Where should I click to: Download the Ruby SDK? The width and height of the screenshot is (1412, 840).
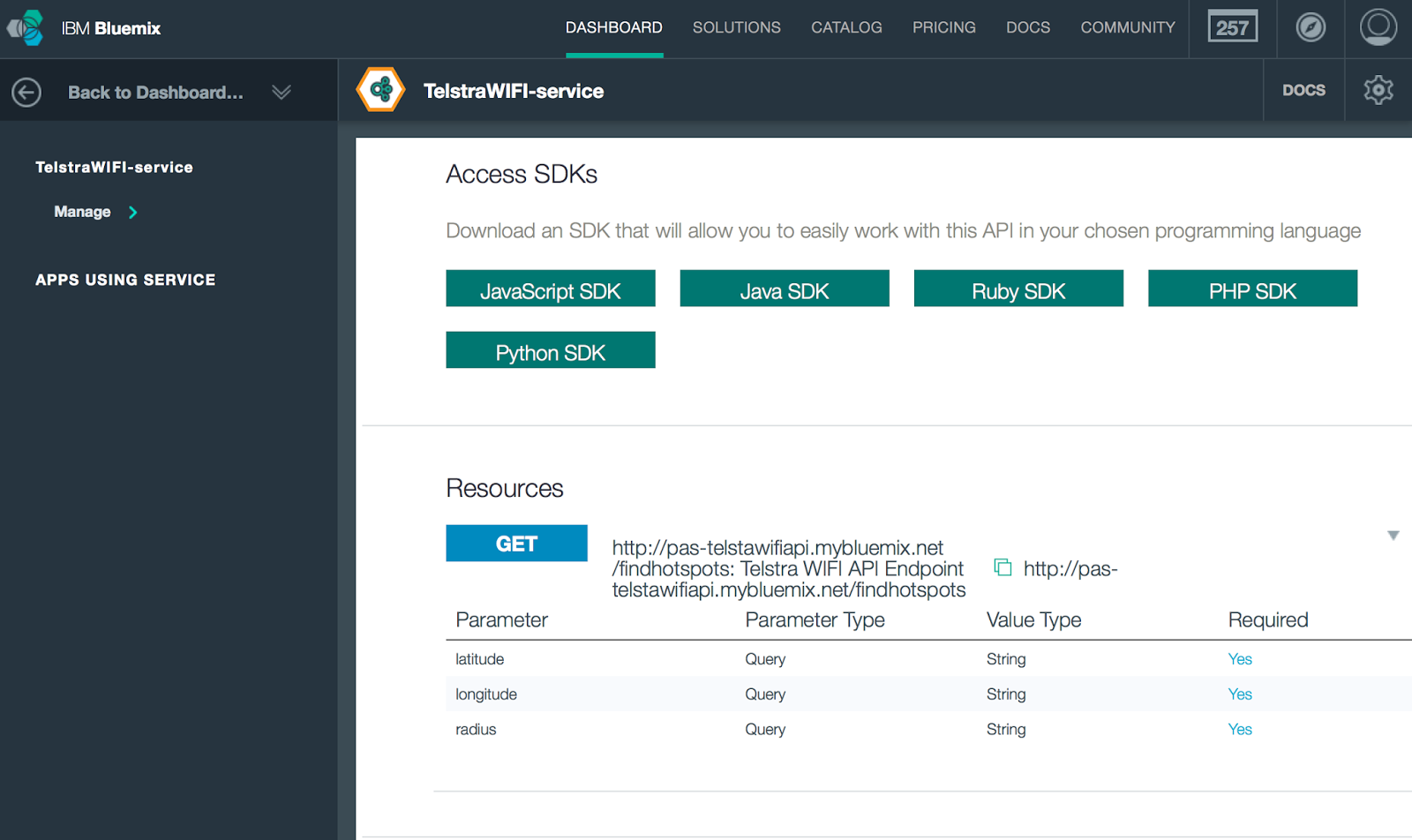(x=1018, y=289)
